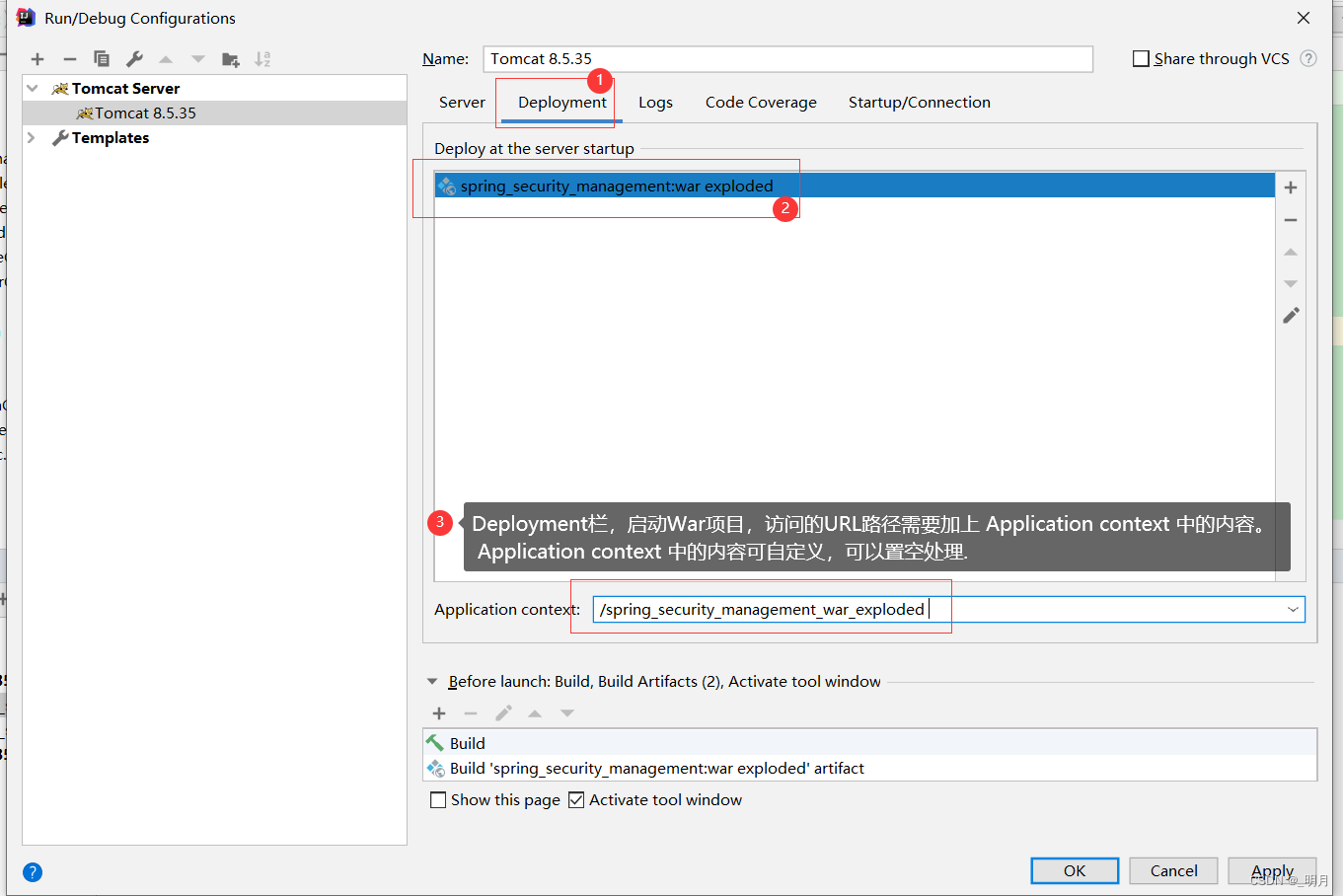Viewport: 1343px width, 896px height.
Task: Move artifact down arrow beside deployment list
Action: pyautogui.click(x=1291, y=284)
